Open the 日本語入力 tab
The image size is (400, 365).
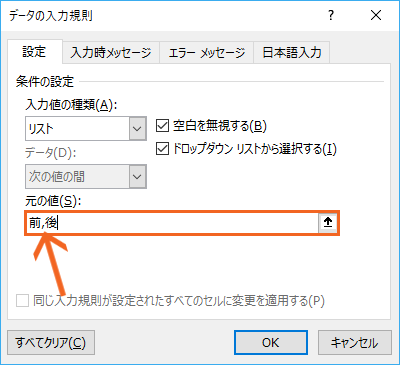(x=292, y=53)
